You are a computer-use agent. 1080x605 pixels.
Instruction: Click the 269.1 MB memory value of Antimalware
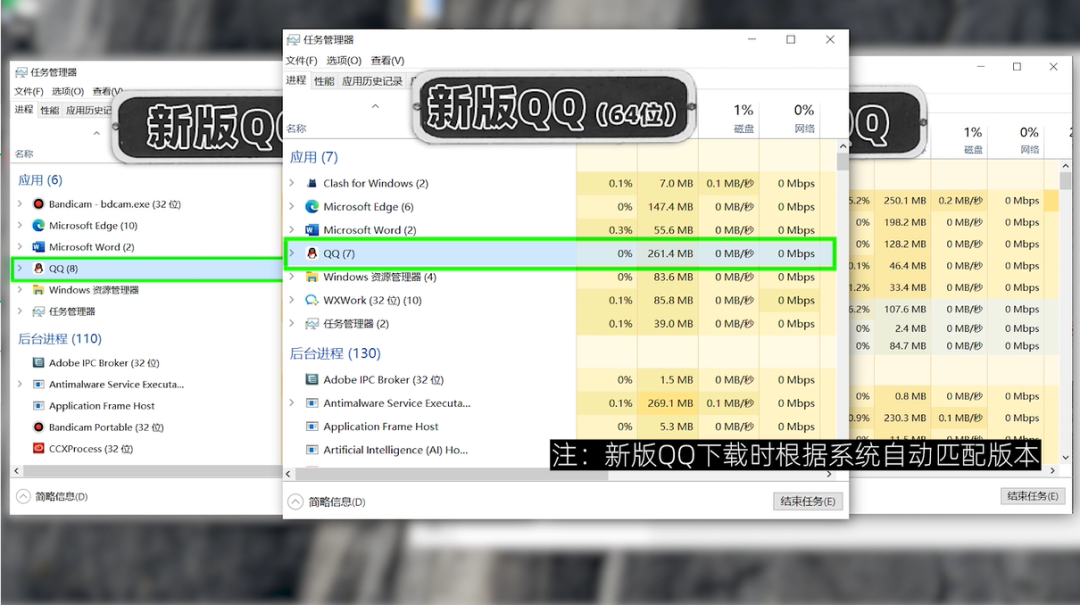tap(669, 403)
